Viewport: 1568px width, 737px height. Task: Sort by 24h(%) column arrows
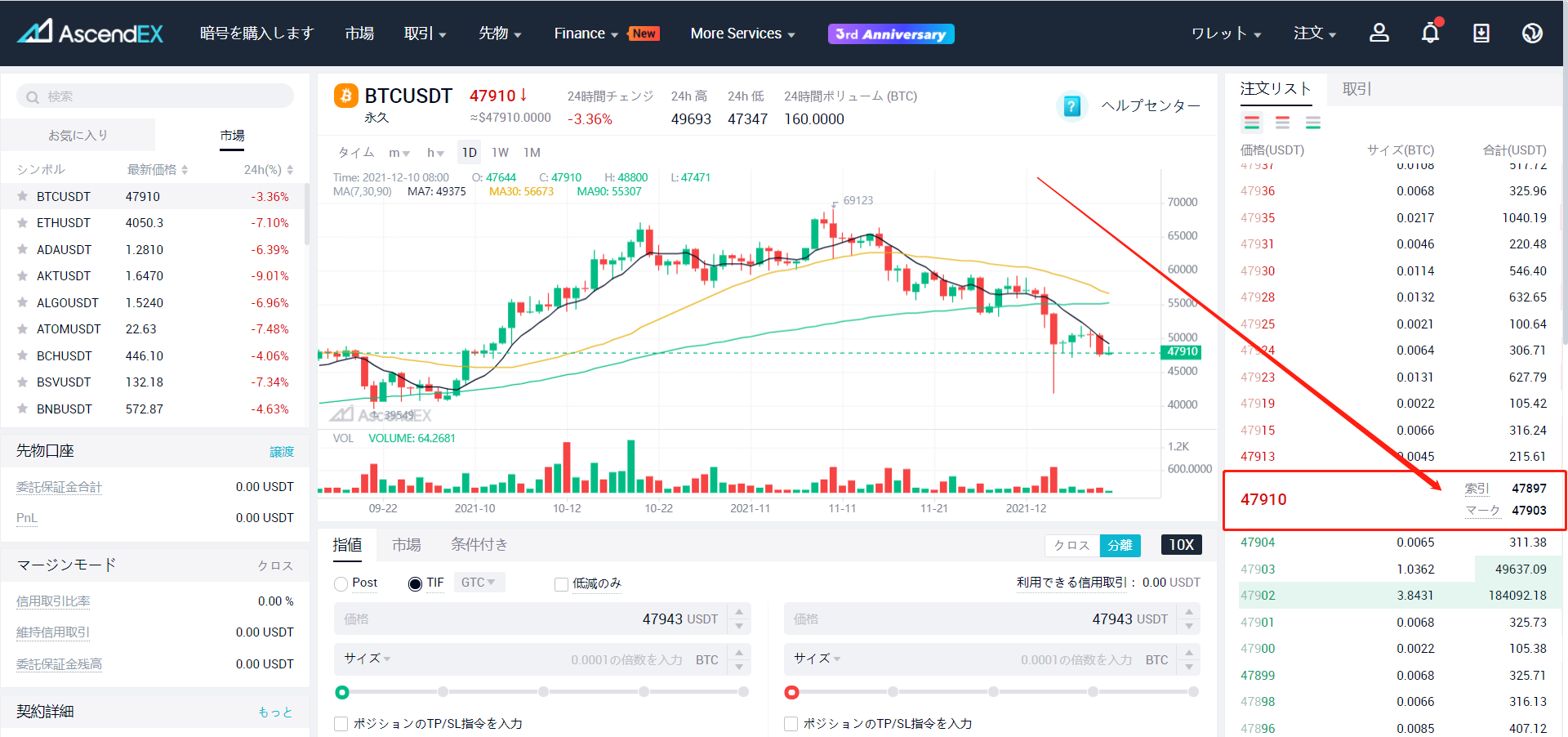(290, 170)
